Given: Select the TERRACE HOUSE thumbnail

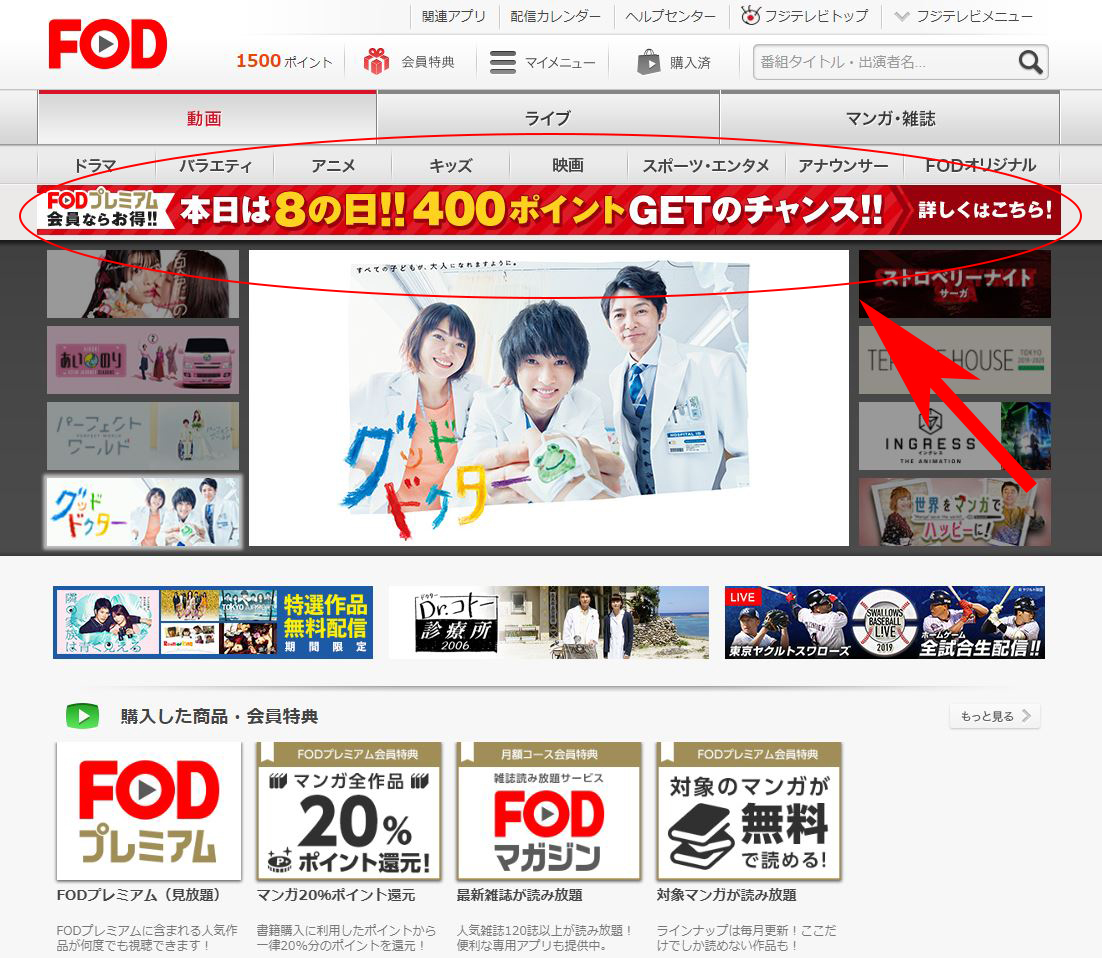Looking at the screenshot, I should tap(954, 360).
